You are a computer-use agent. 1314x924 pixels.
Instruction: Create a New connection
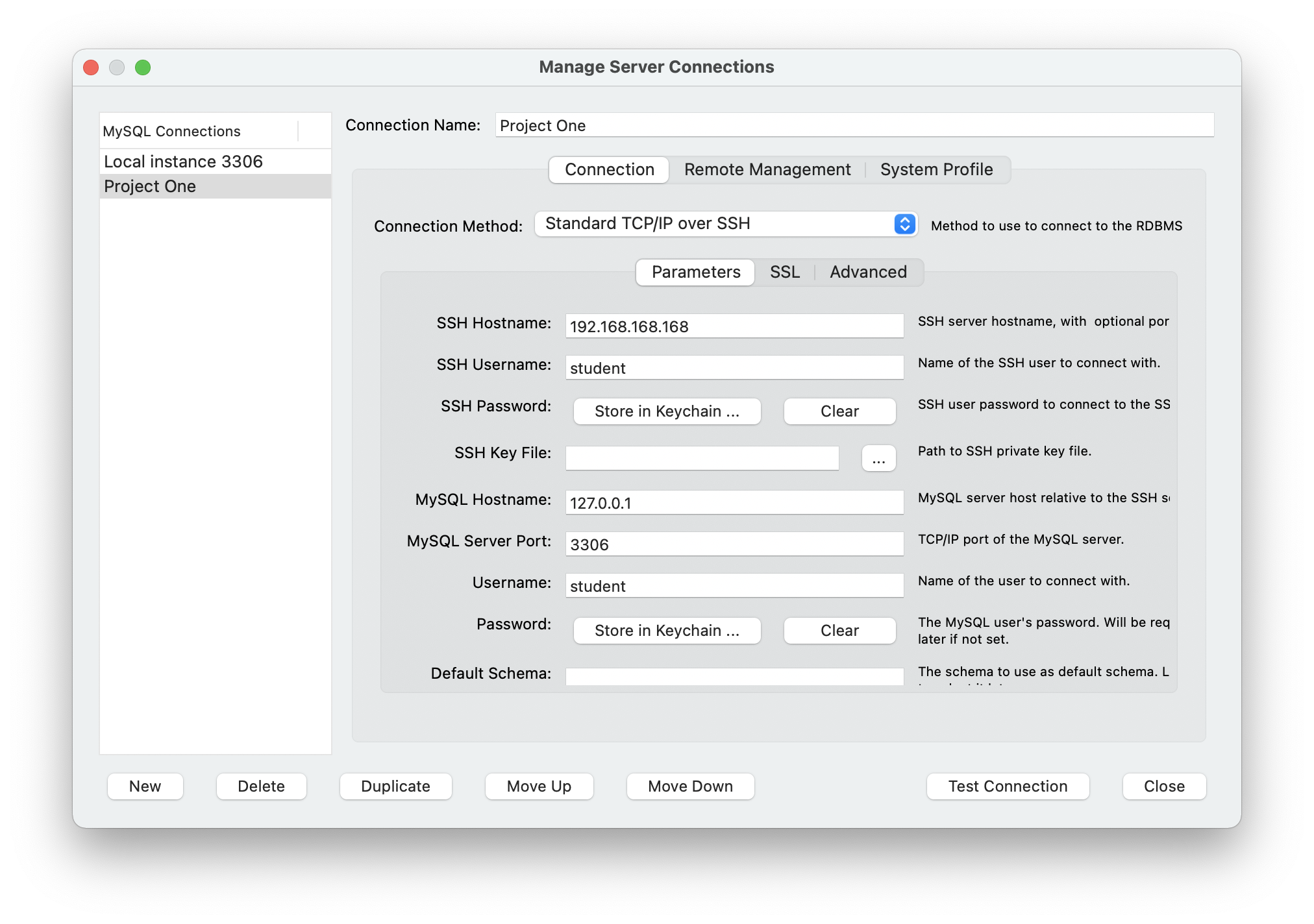pyautogui.click(x=145, y=786)
